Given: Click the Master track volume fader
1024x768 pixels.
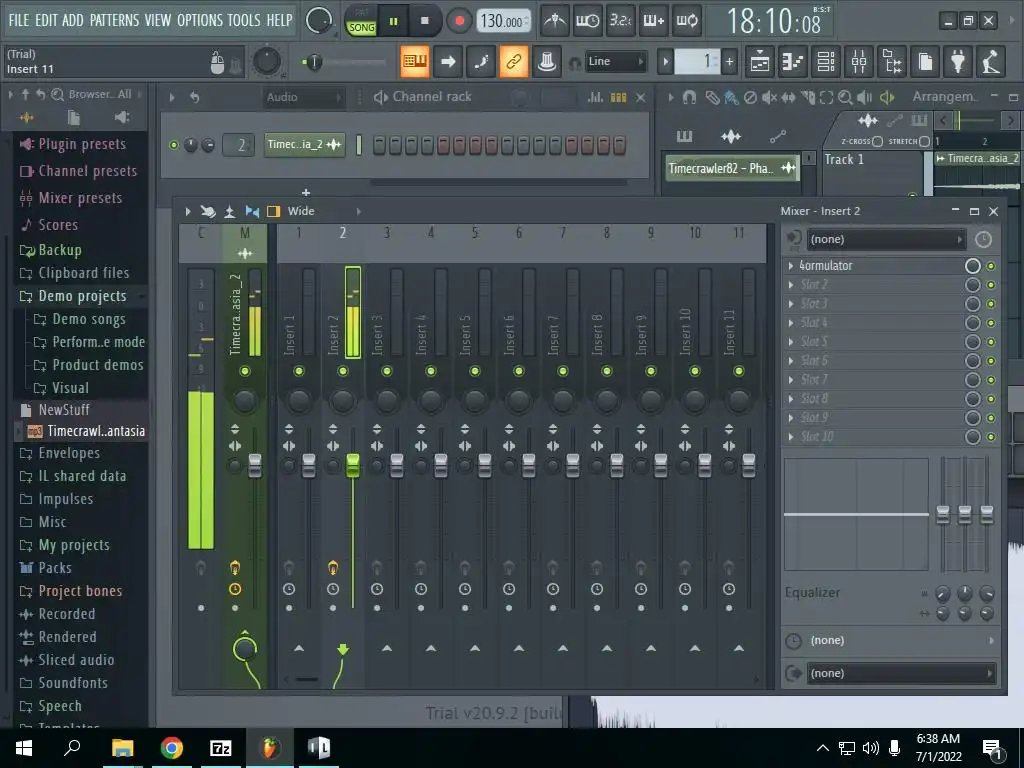Looking at the screenshot, I should click(255, 465).
